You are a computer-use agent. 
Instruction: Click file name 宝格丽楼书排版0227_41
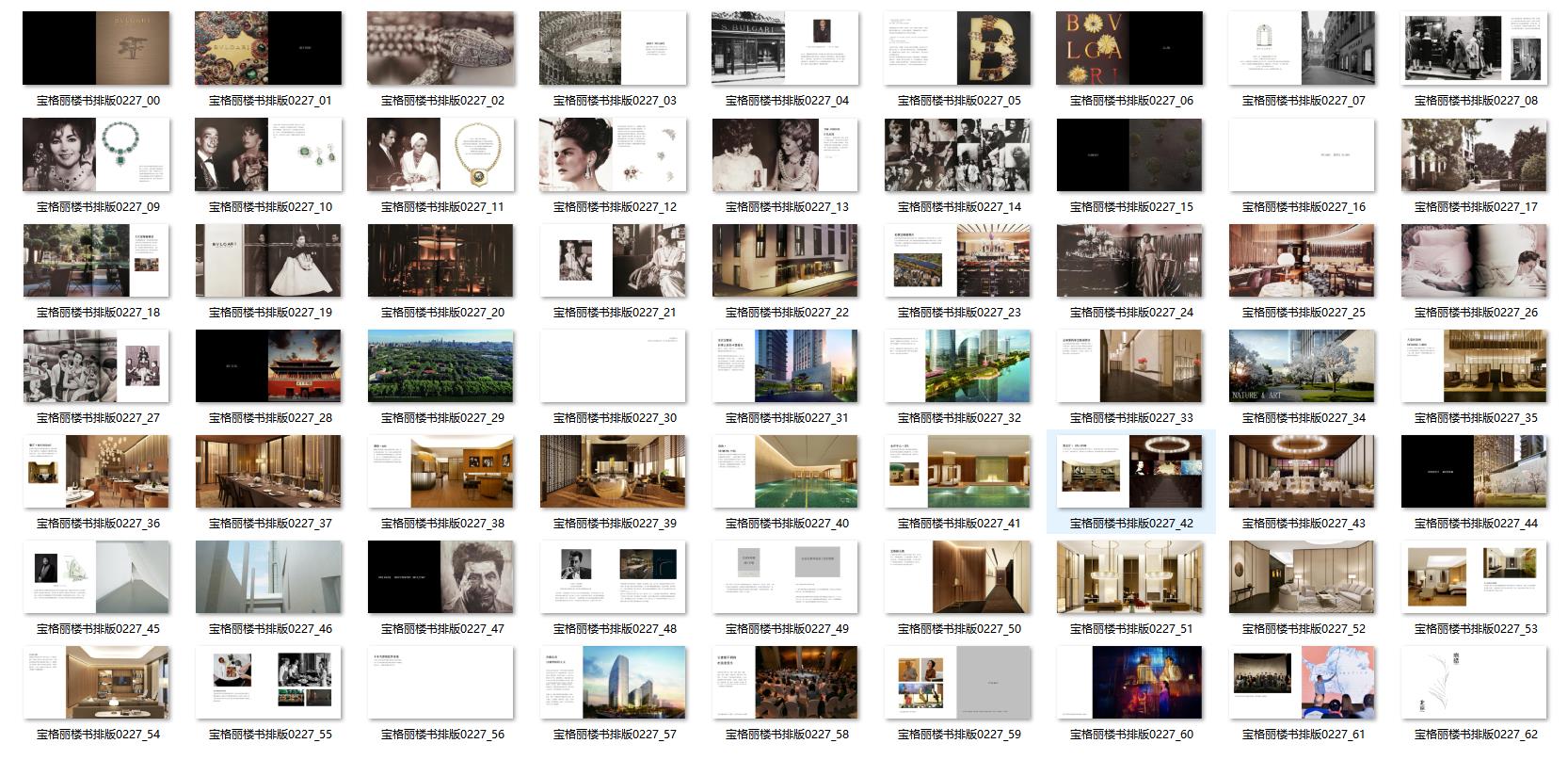point(959,524)
